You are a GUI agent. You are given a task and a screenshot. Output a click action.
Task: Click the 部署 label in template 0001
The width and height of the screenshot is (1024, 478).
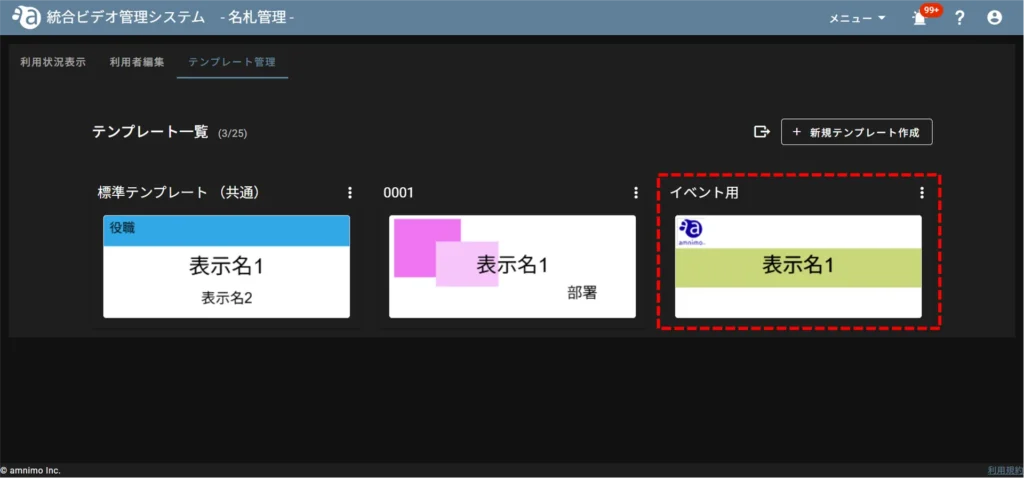pyautogui.click(x=581, y=293)
